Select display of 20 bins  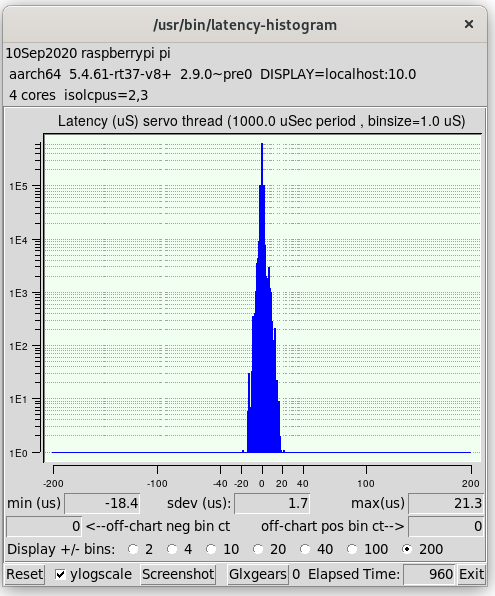tap(258, 549)
